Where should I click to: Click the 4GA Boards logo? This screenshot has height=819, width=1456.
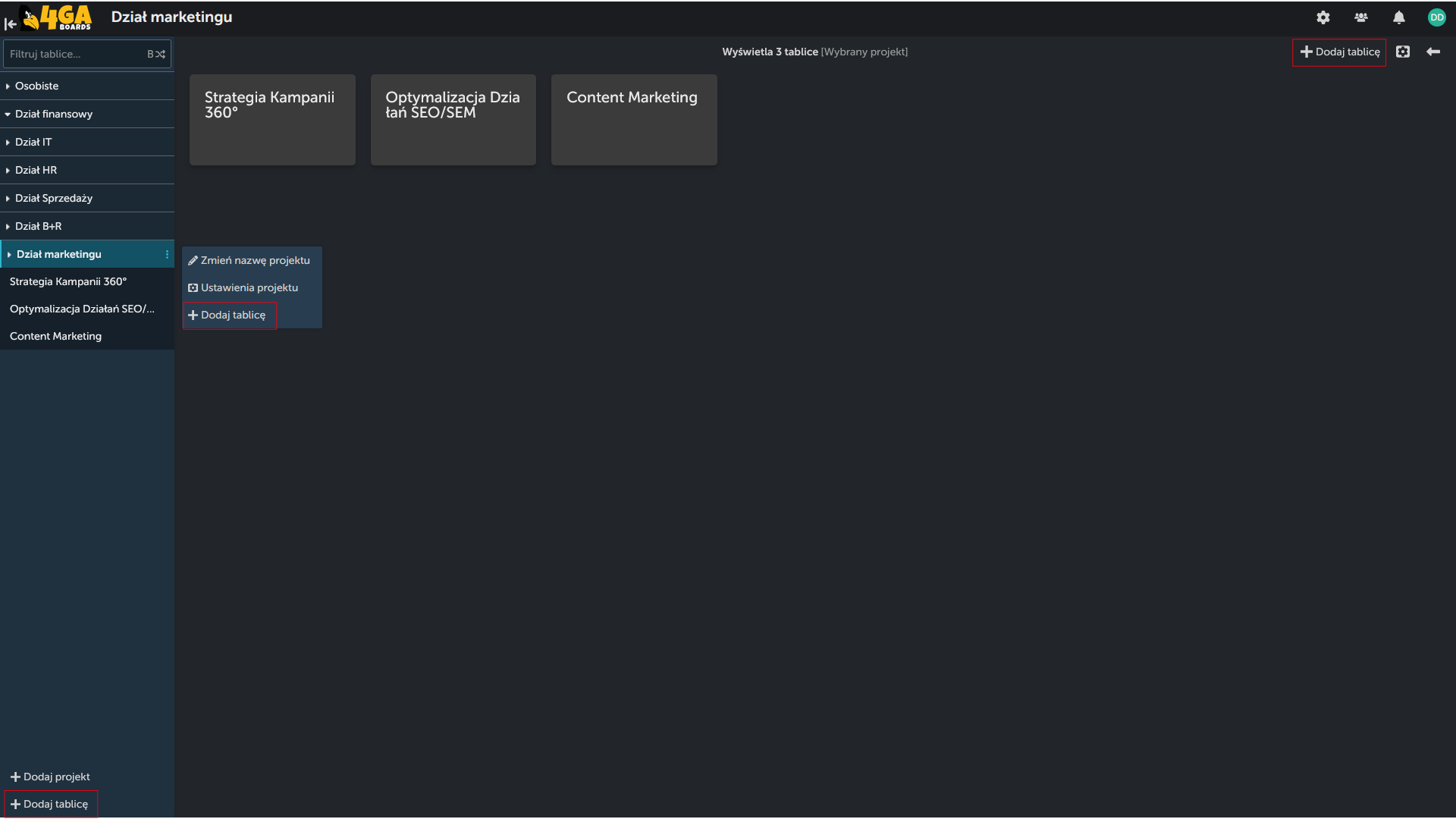coord(58,17)
